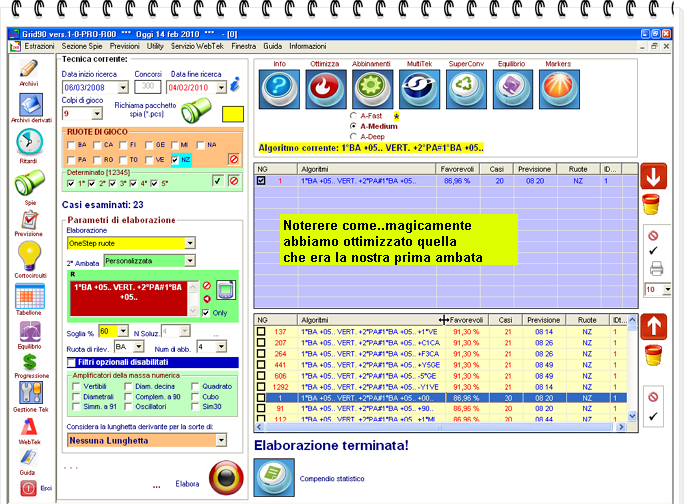This screenshot has height=504, width=684.
Task: Open the Colpi di gioco dropdown
Action: (97, 114)
